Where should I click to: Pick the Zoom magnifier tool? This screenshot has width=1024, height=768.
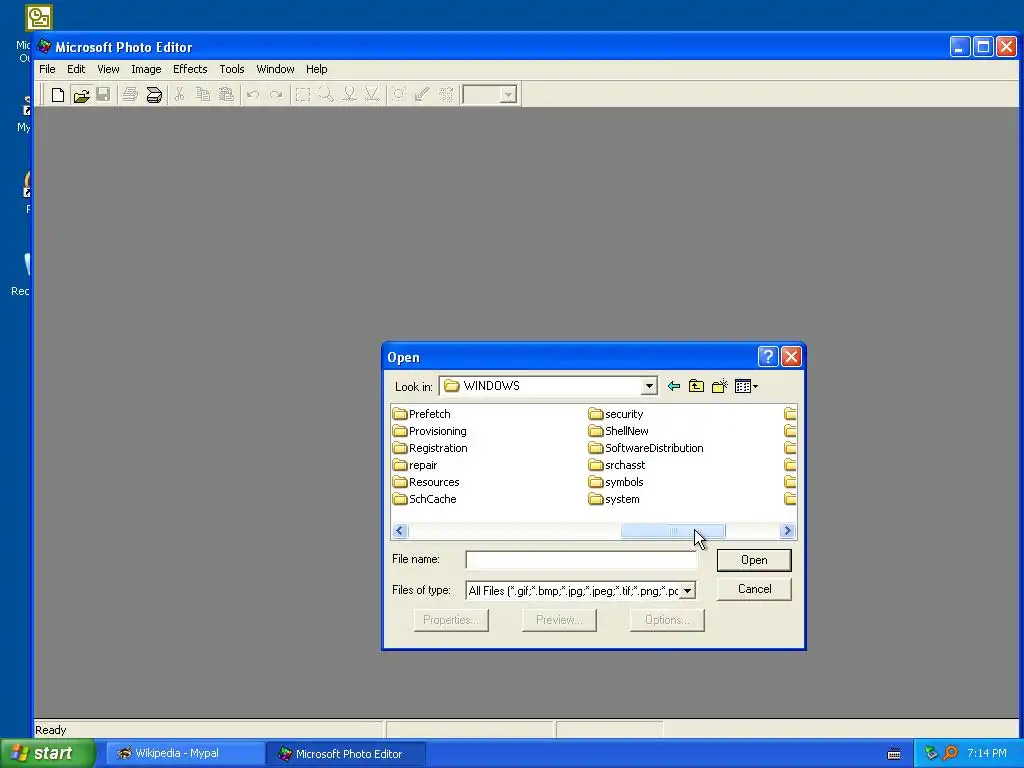click(x=325, y=95)
